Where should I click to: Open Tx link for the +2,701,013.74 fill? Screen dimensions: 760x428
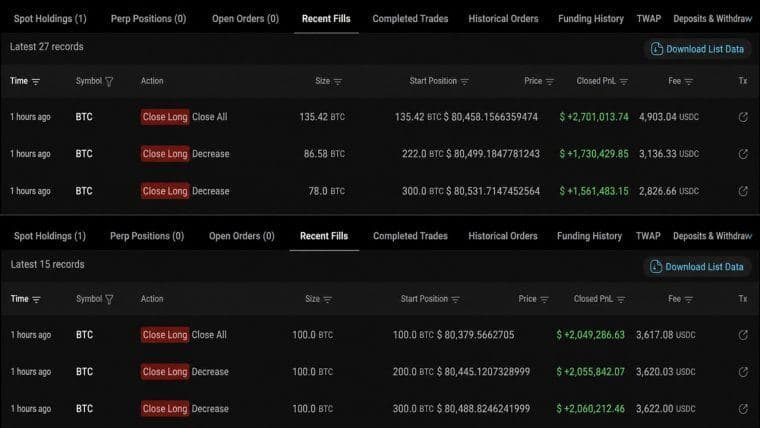point(743,117)
